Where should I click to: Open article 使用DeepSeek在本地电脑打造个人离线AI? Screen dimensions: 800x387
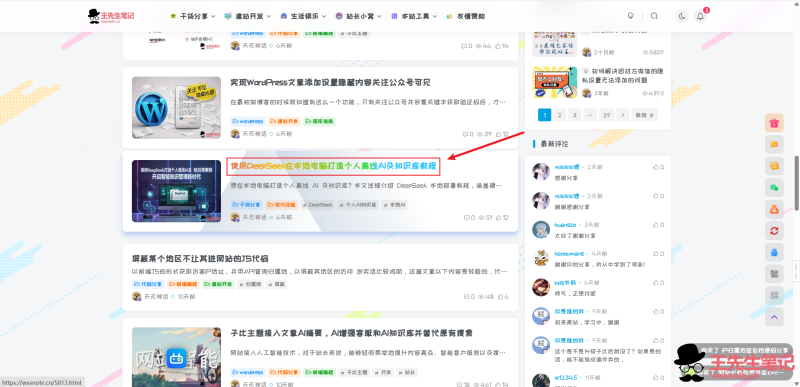333,166
